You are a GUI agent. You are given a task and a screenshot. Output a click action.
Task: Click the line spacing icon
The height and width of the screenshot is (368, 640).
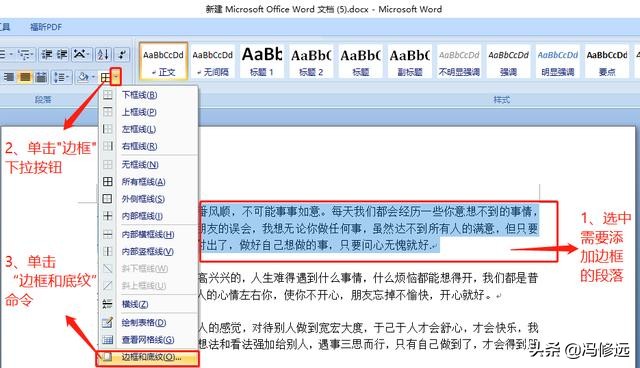coord(59,77)
